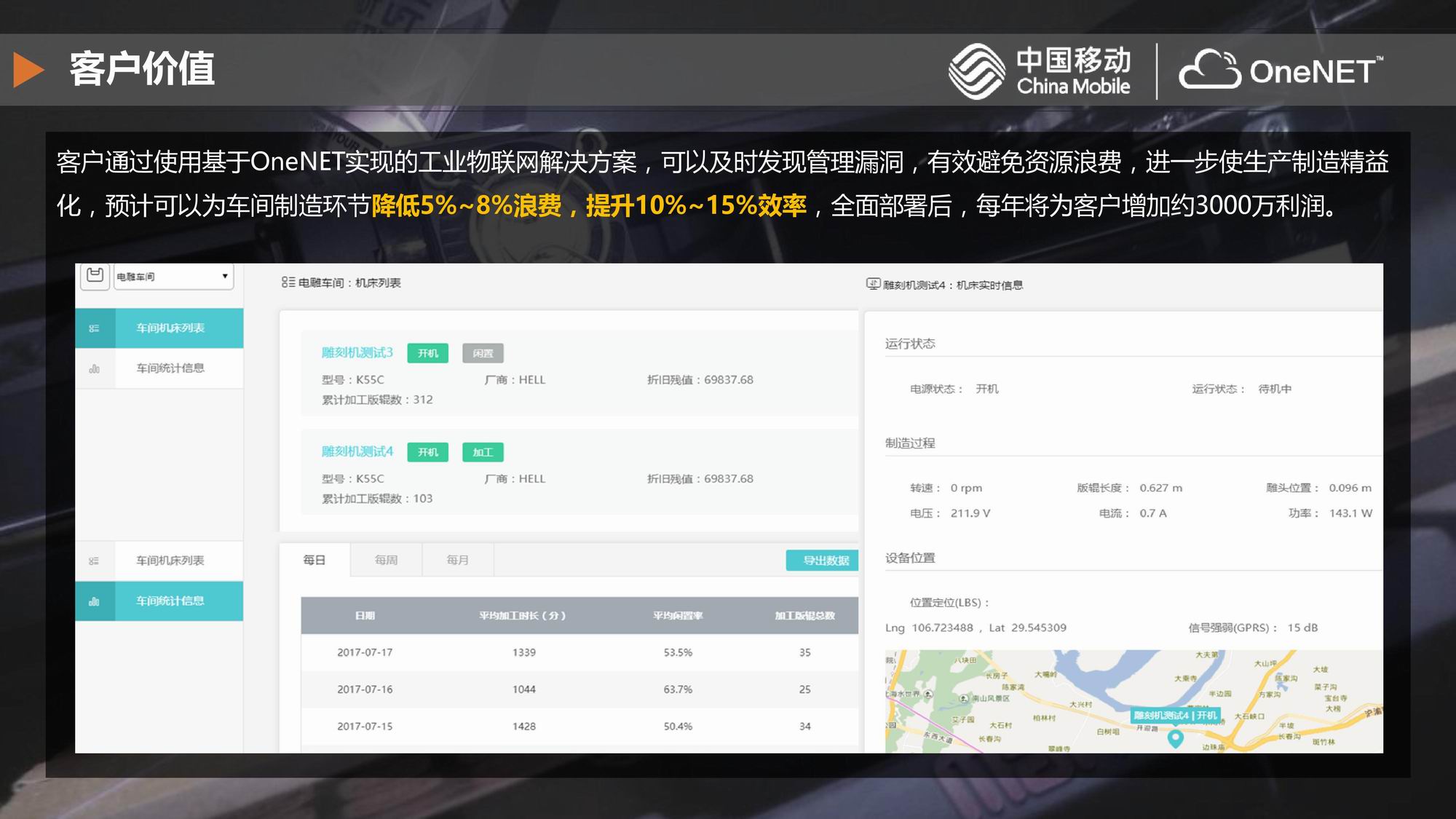Click the map location pin marker
1456x819 pixels.
(1175, 738)
